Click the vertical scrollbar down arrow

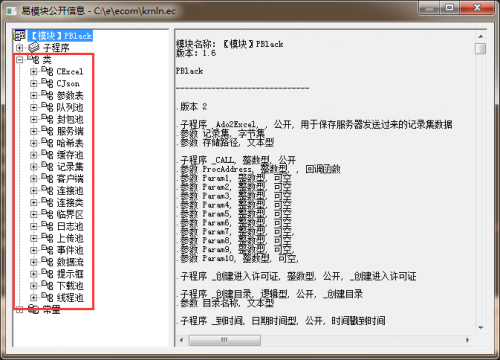click(x=480, y=328)
